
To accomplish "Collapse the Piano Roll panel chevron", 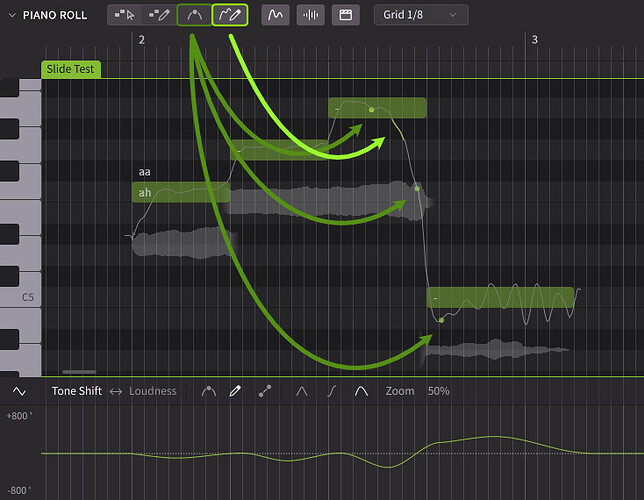I will (x=12, y=15).
